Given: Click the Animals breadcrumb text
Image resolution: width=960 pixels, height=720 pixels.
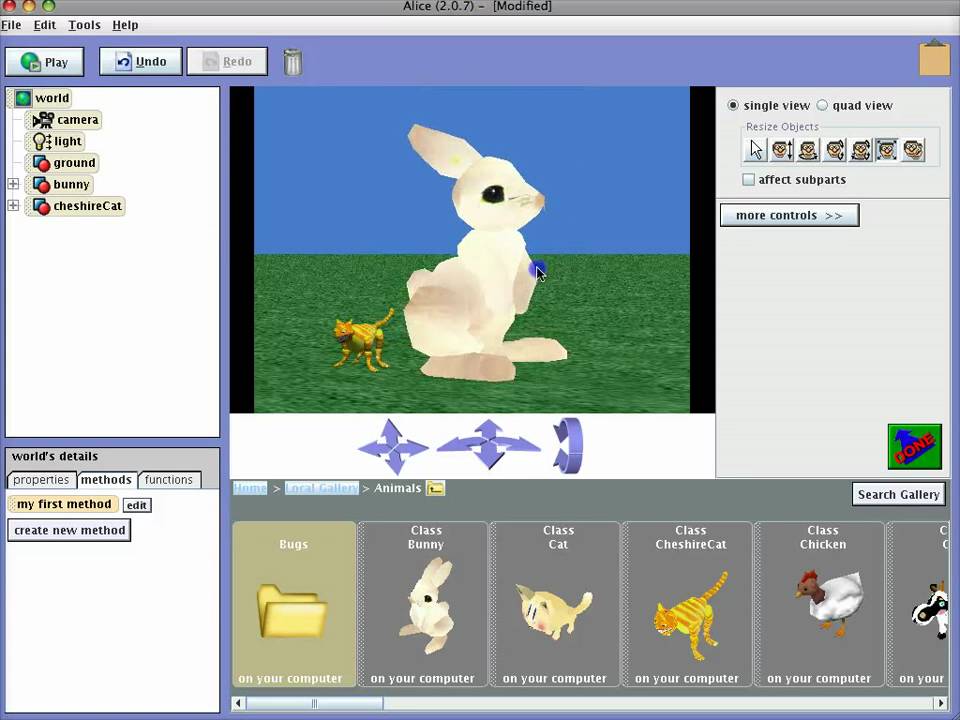Looking at the screenshot, I should coord(397,488).
